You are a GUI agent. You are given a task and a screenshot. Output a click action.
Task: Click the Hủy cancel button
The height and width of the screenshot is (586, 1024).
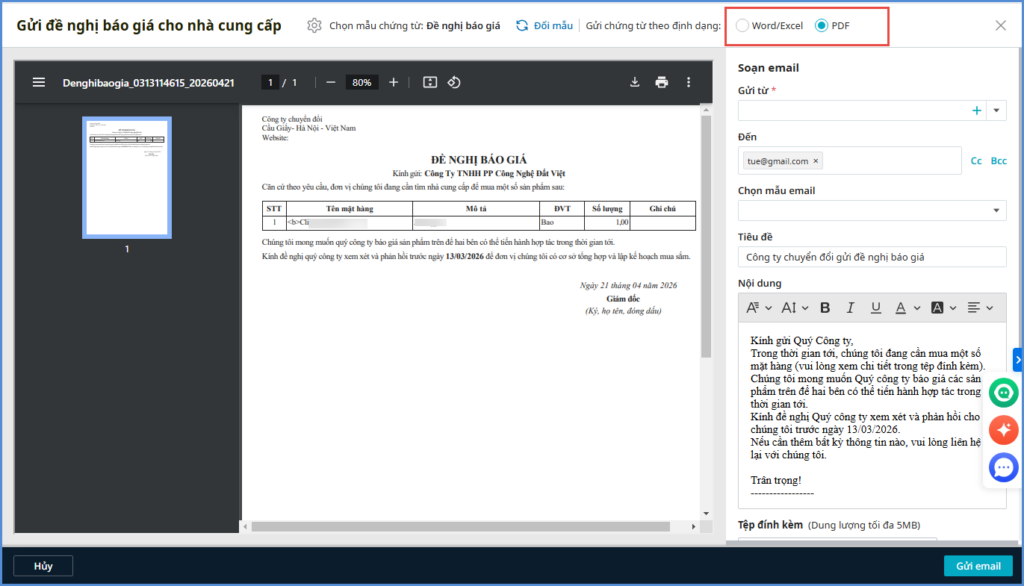point(43,566)
